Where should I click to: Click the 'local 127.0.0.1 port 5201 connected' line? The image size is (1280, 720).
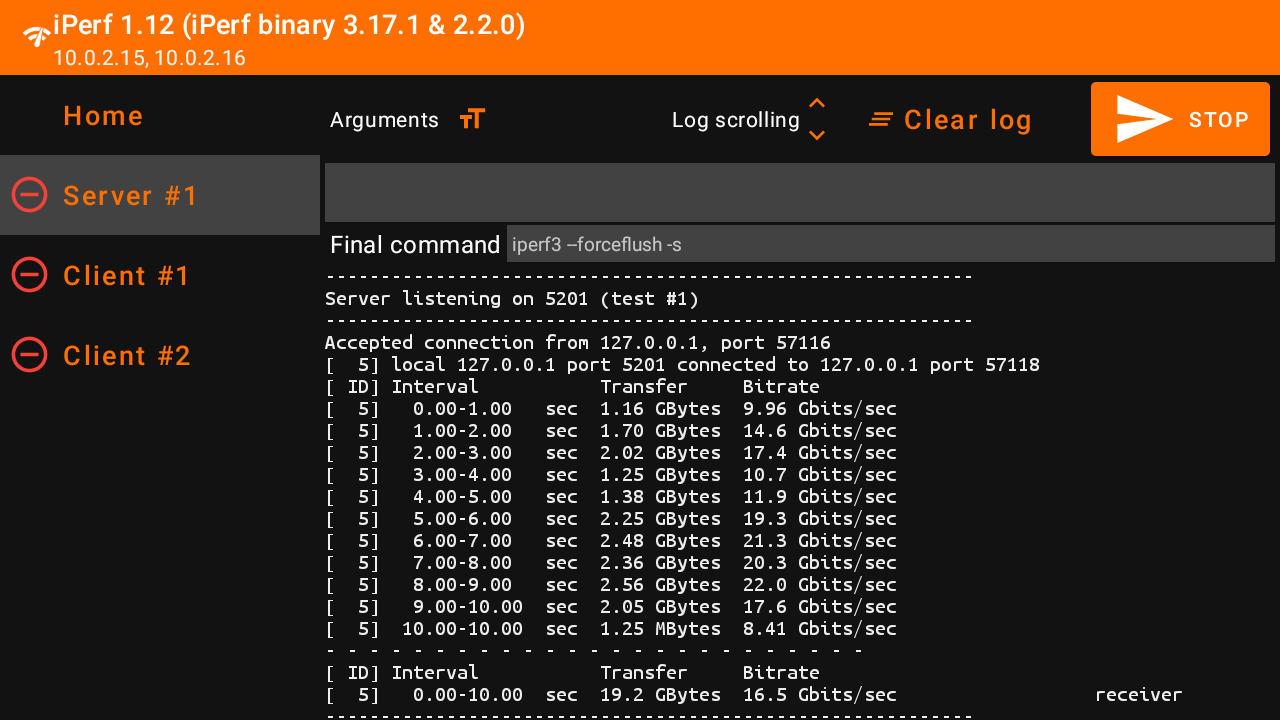[x=682, y=365]
